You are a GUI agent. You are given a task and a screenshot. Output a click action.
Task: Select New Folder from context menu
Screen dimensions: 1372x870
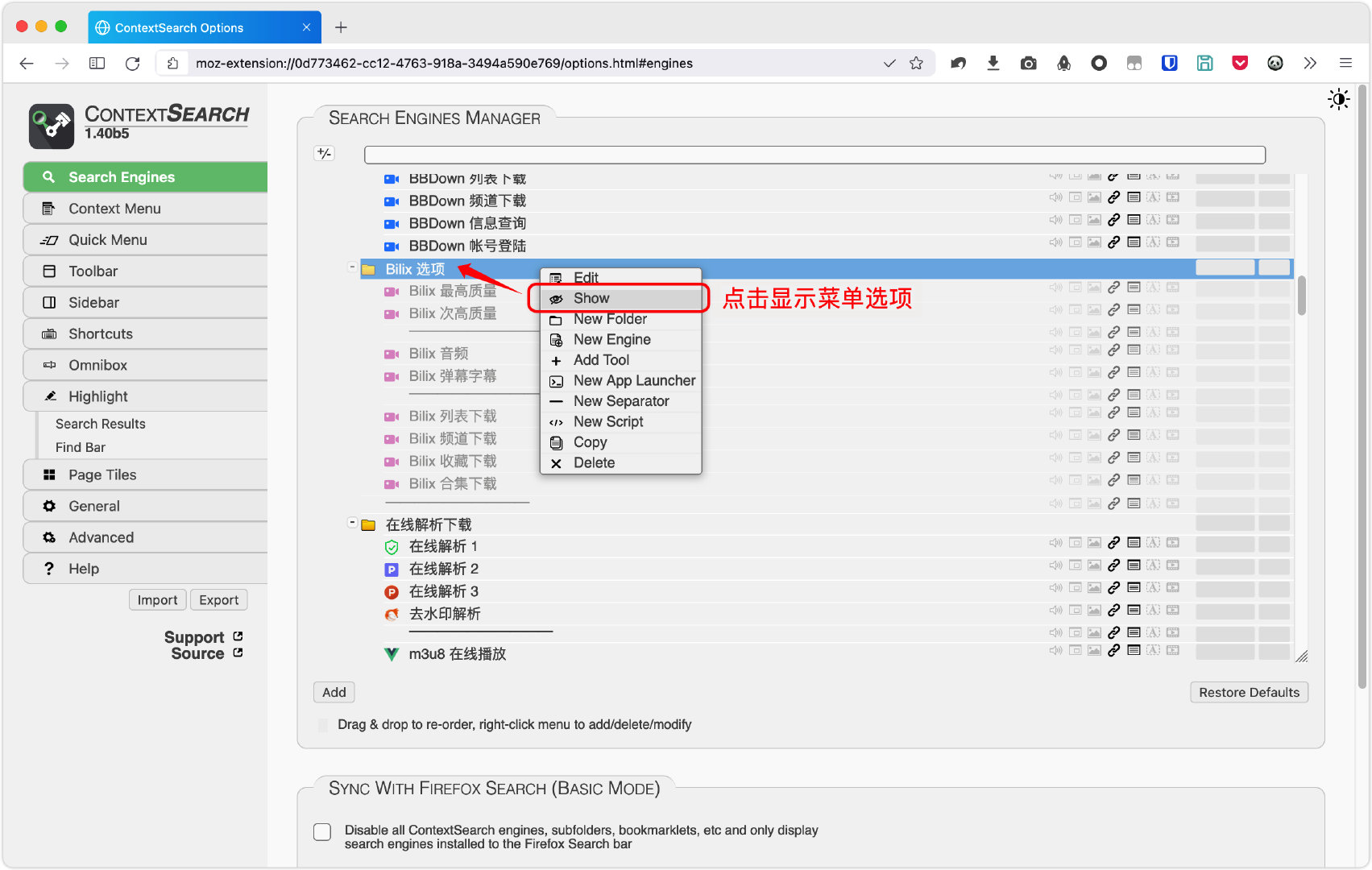(620, 319)
